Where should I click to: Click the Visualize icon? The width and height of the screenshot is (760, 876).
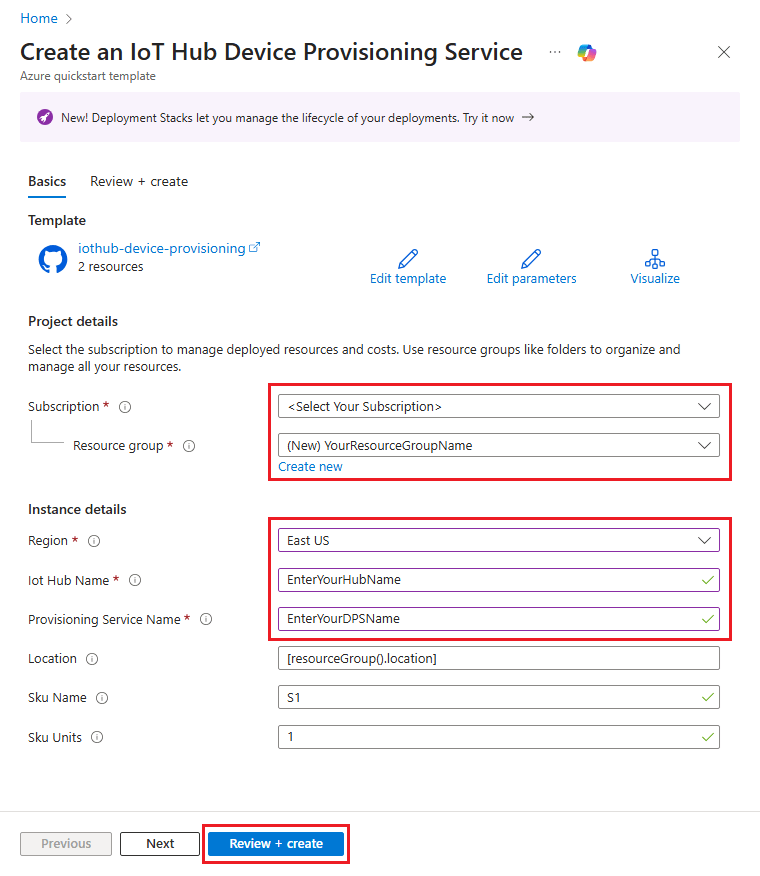655,258
